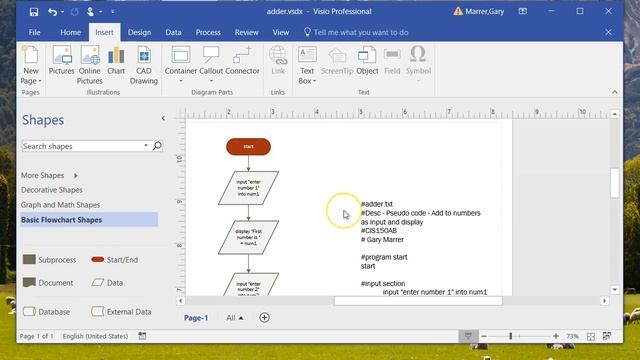The height and width of the screenshot is (360, 640).
Task: Open Search shapes dropdown arrow
Action: tap(146, 146)
